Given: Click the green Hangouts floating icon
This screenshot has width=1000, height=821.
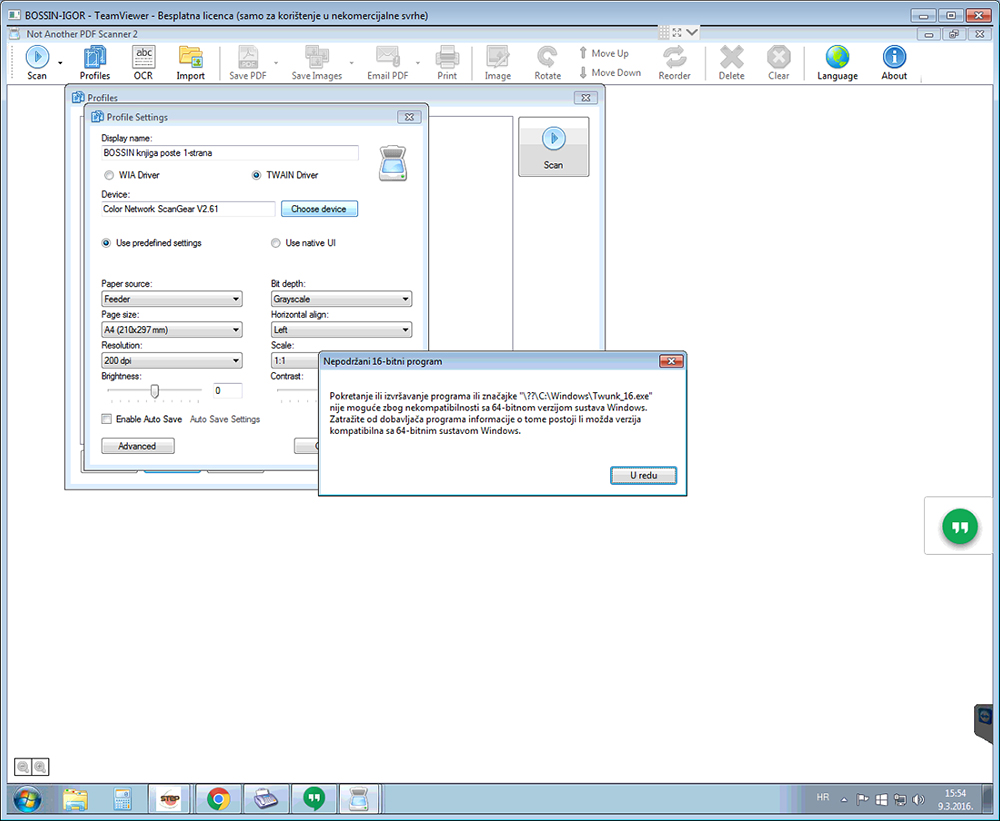Looking at the screenshot, I should tap(960, 526).
